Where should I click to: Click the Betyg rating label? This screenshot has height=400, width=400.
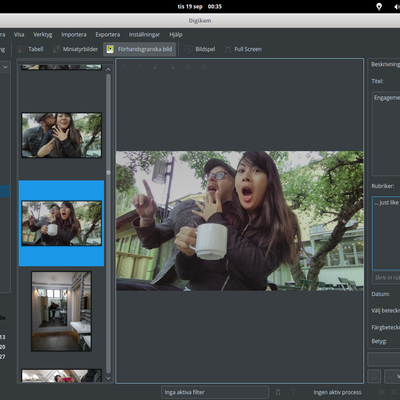pos(379,341)
